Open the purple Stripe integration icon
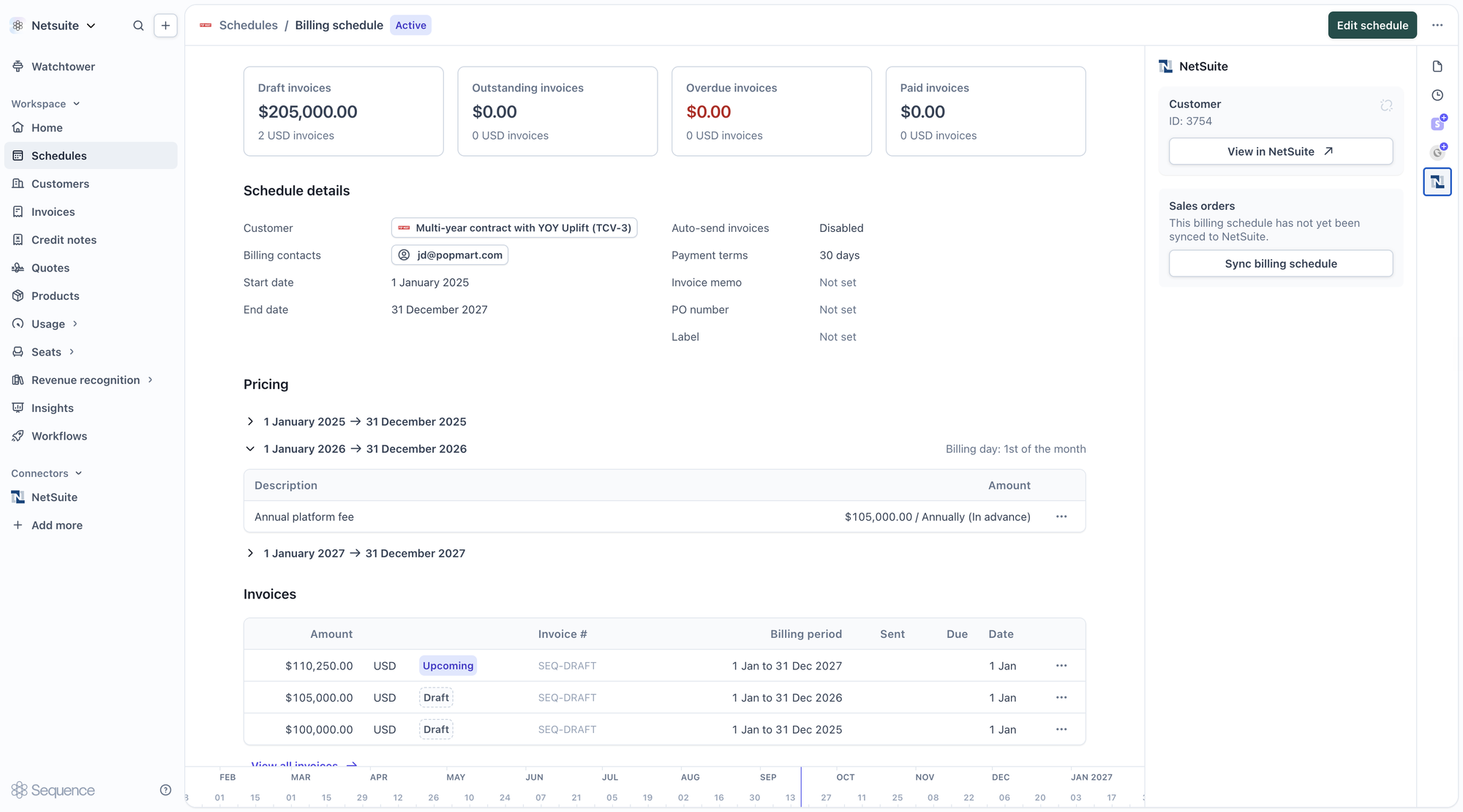 pyautogui.click(x=1438, y=123)
